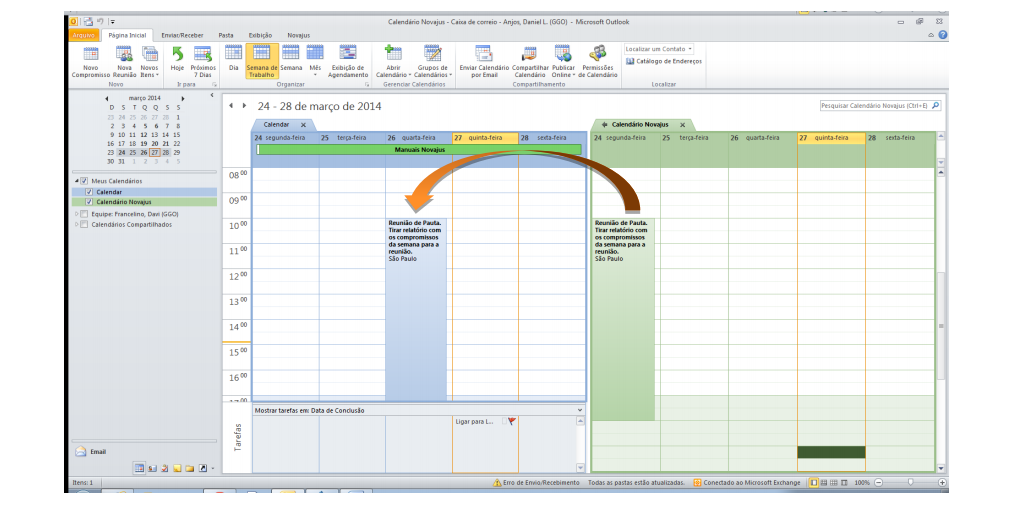Select day 27 in the mini calendar
This screenshot has width=1024, height=518.
tap(155, 152)
